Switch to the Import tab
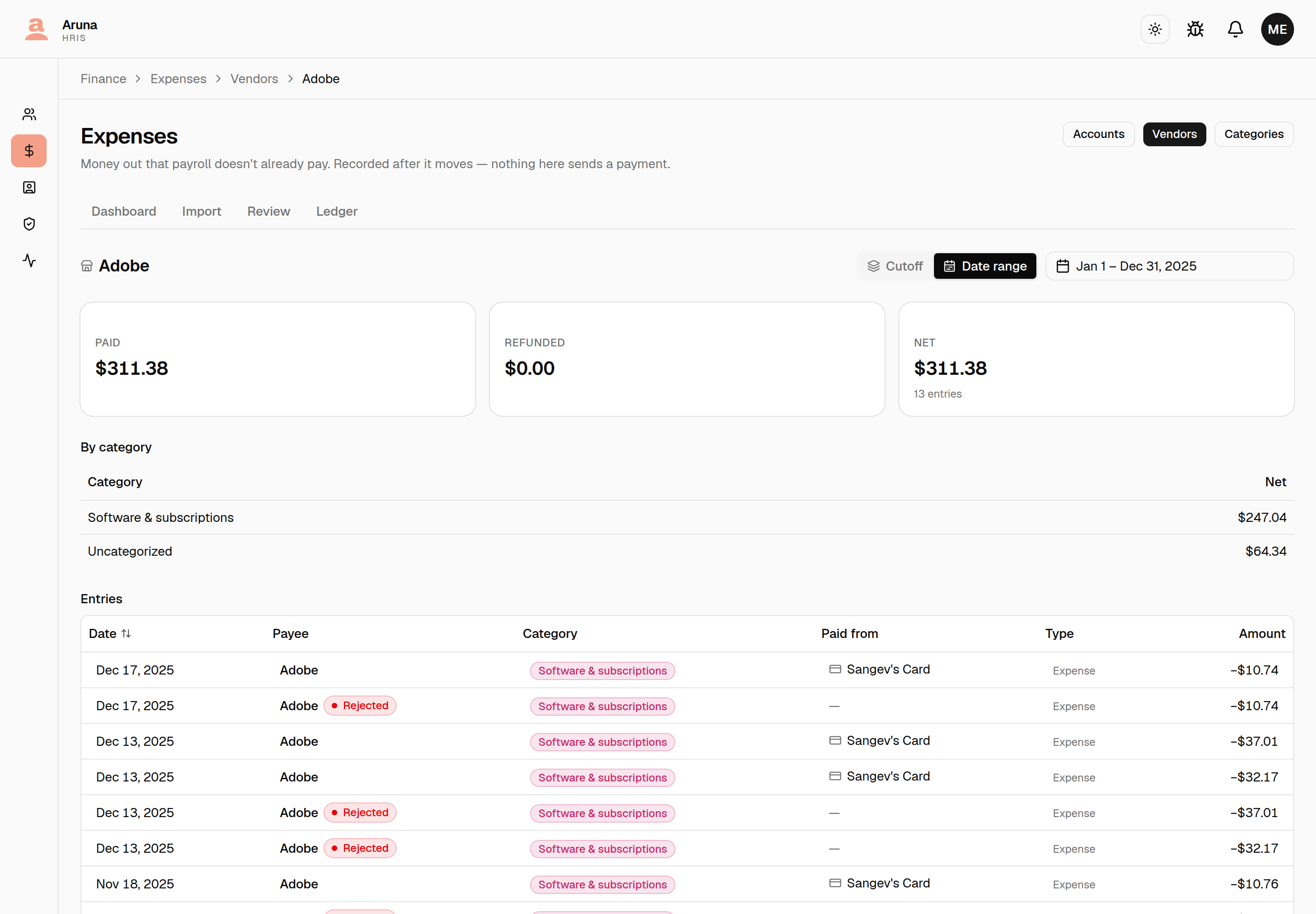Image resolution: width=1316 pixels, height=914 pixels. tap(202, 211)
